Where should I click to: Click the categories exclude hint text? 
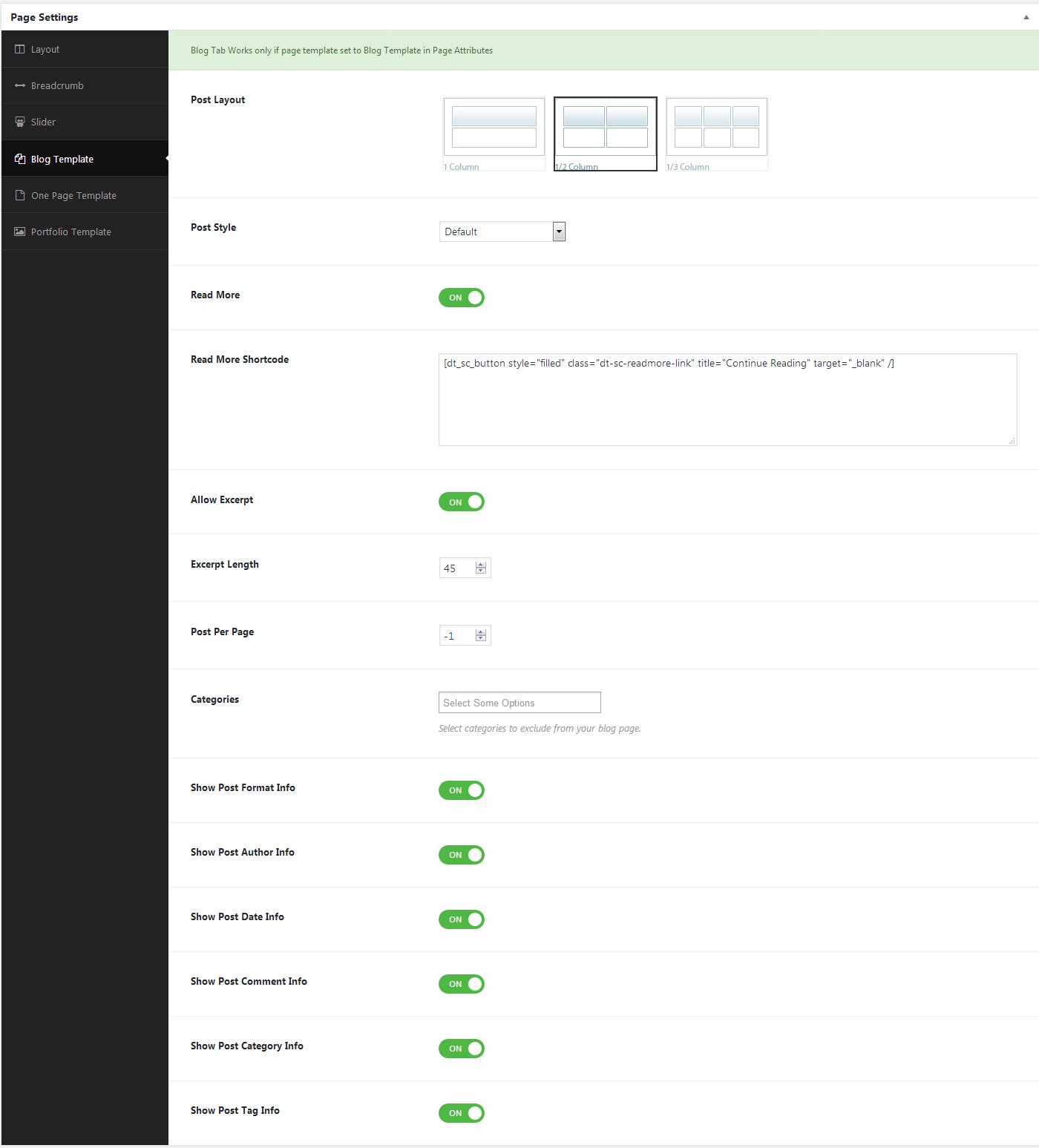(x=540, y=728)
